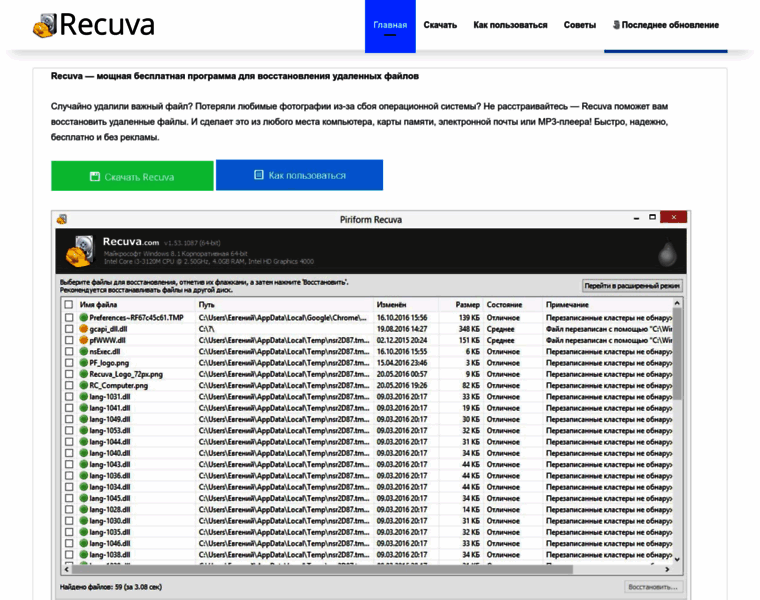The height and width of the screenshot is (600, 760).
Task: Click the green status dot of lang-1031.dll
Action: (x=83, y=396)
